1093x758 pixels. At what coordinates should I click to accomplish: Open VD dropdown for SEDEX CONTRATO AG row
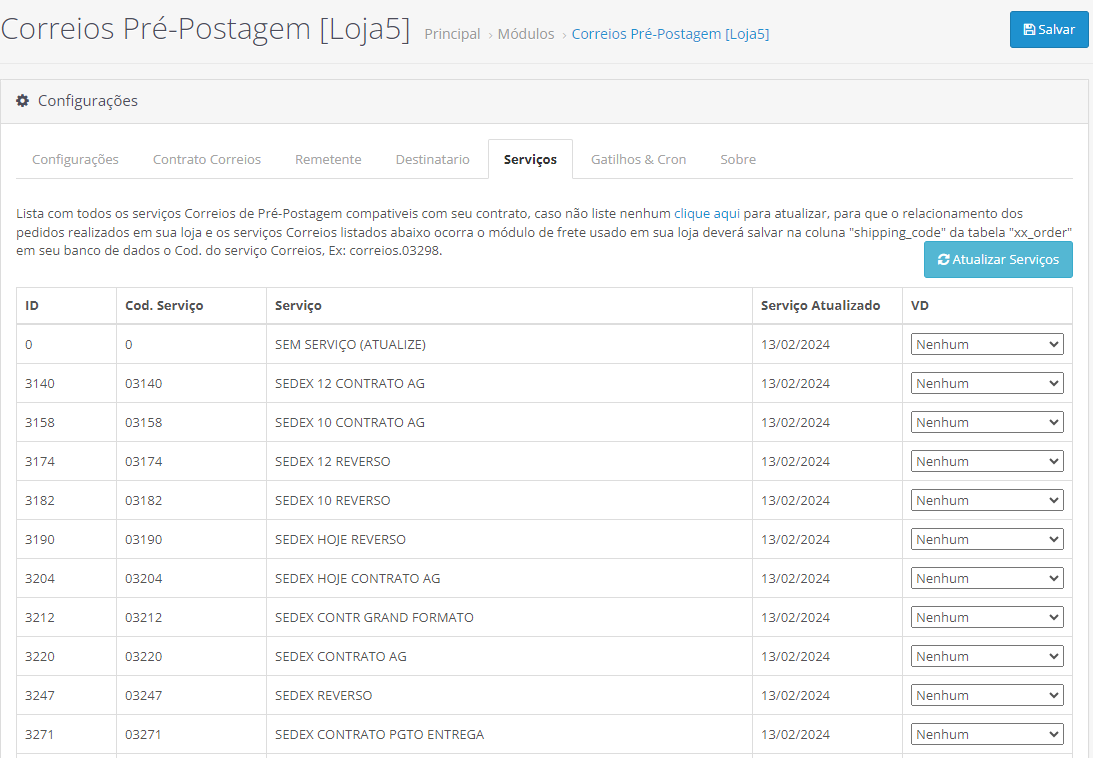[987, 656]
